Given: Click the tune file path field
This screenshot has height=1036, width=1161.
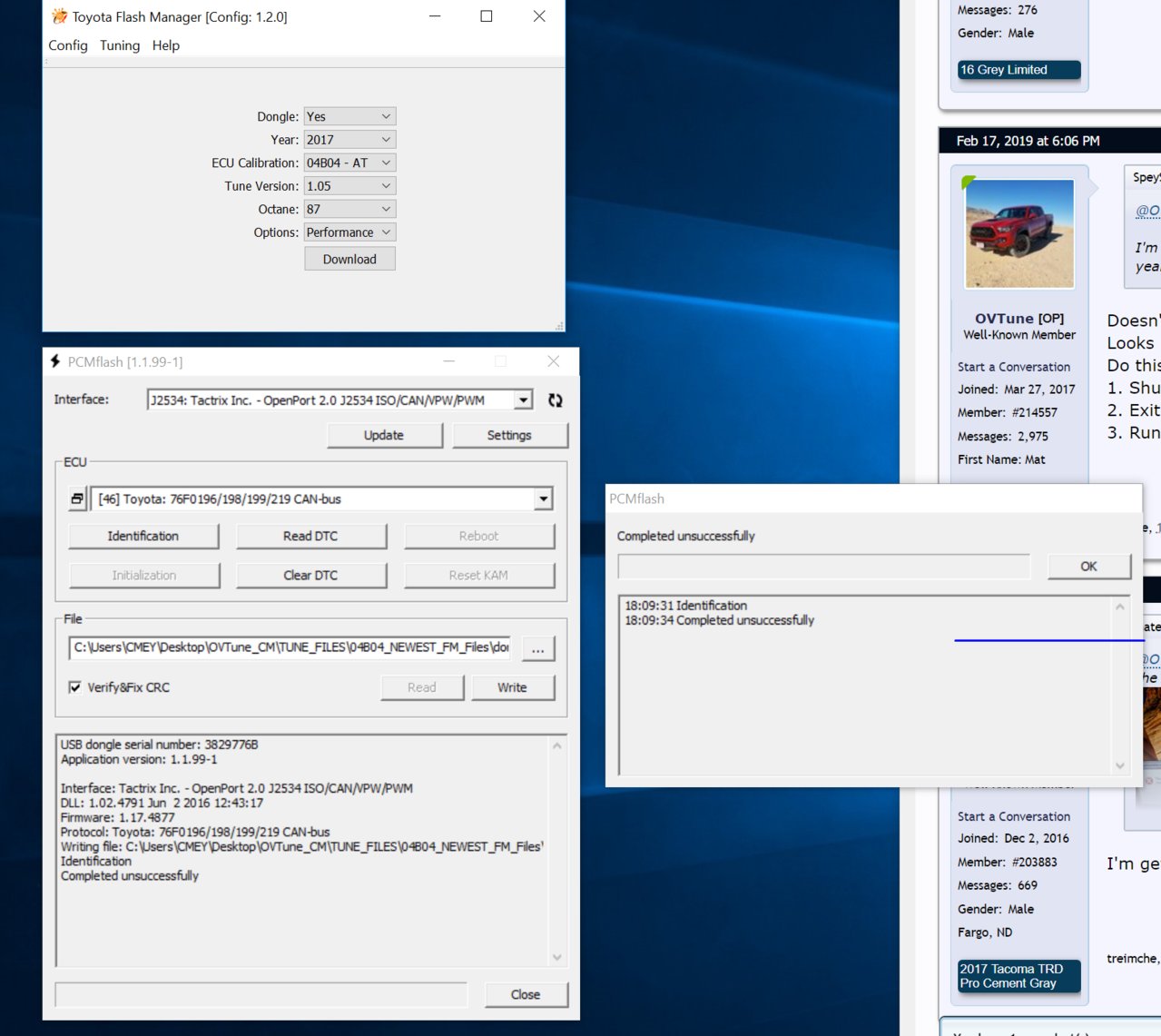Looking at the screenshot, I should [x=290, y=647].
